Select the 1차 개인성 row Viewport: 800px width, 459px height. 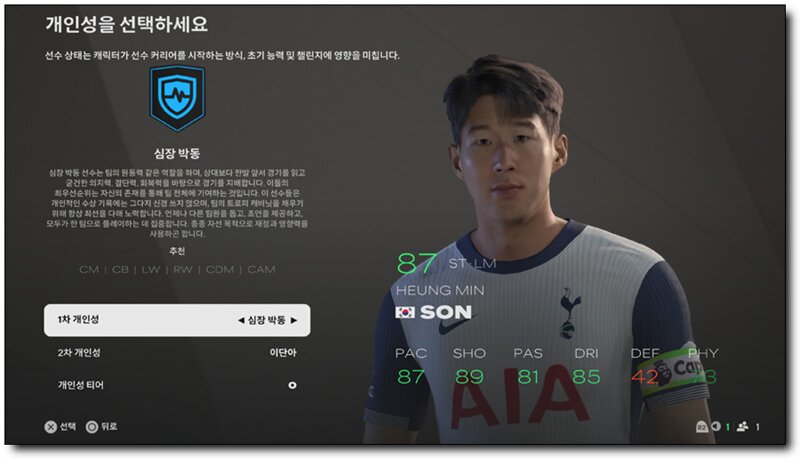(177, 320)
